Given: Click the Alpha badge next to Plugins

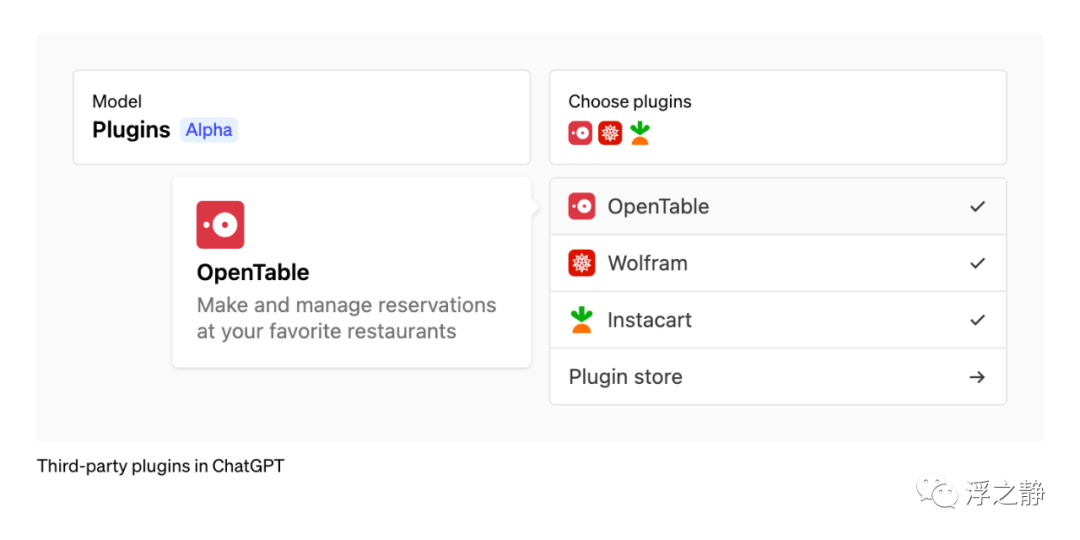Looking at the screenshot, I should [x=209, y=130].
